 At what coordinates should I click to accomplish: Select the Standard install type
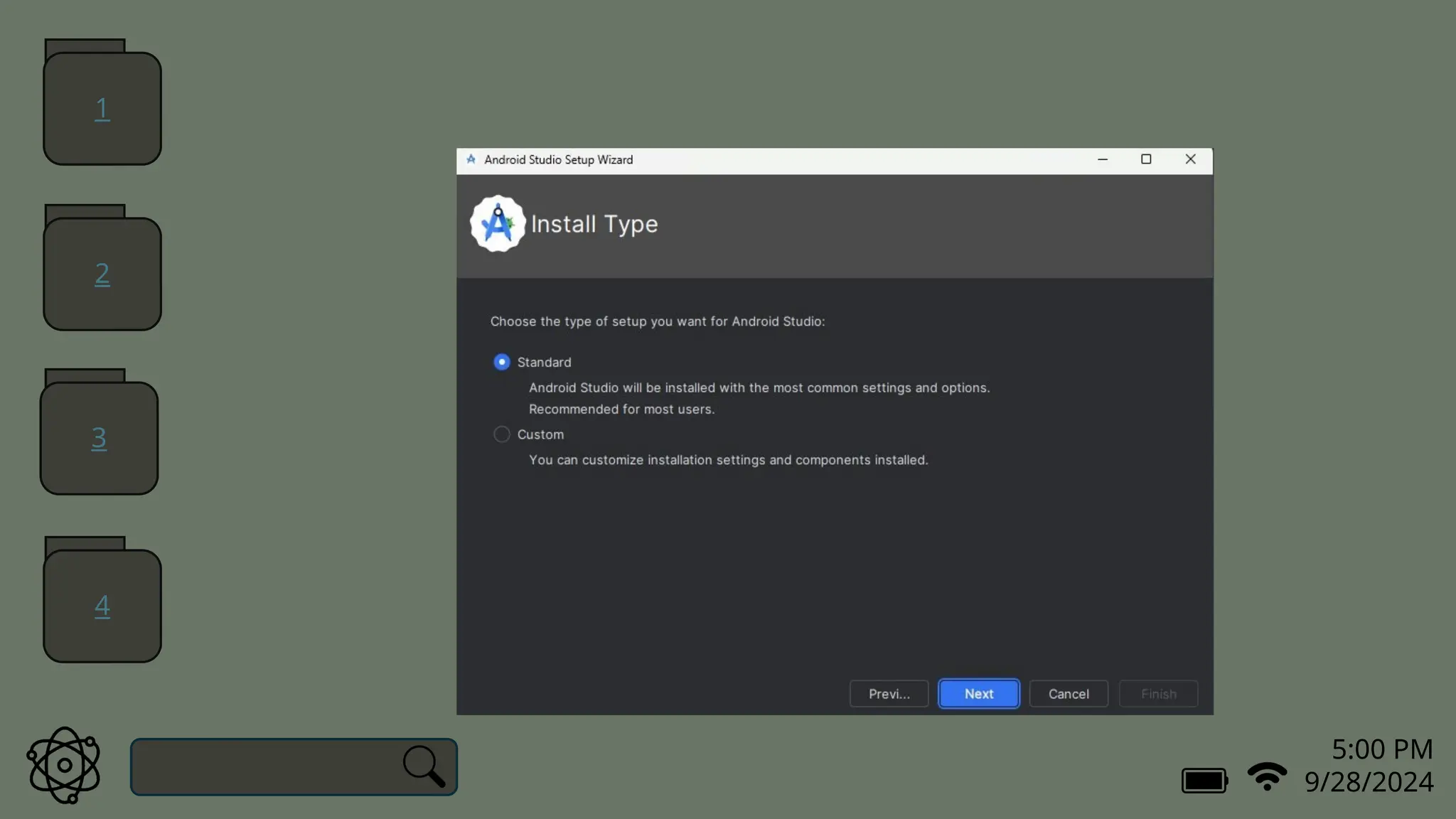[x=502, y=362]
